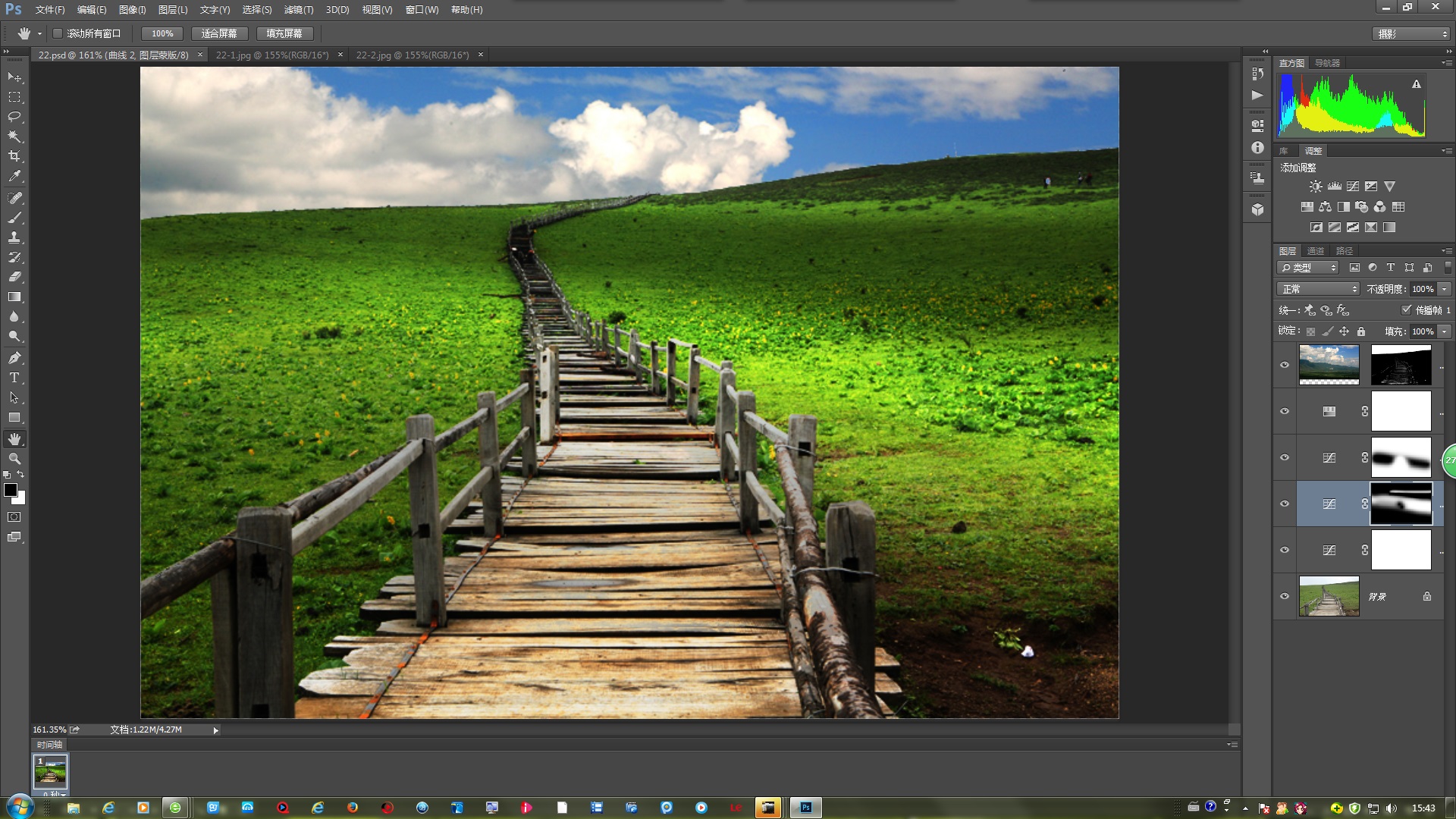Open the Image menu
This screenshot has height=819, width=1456.
tap(132, 10)
